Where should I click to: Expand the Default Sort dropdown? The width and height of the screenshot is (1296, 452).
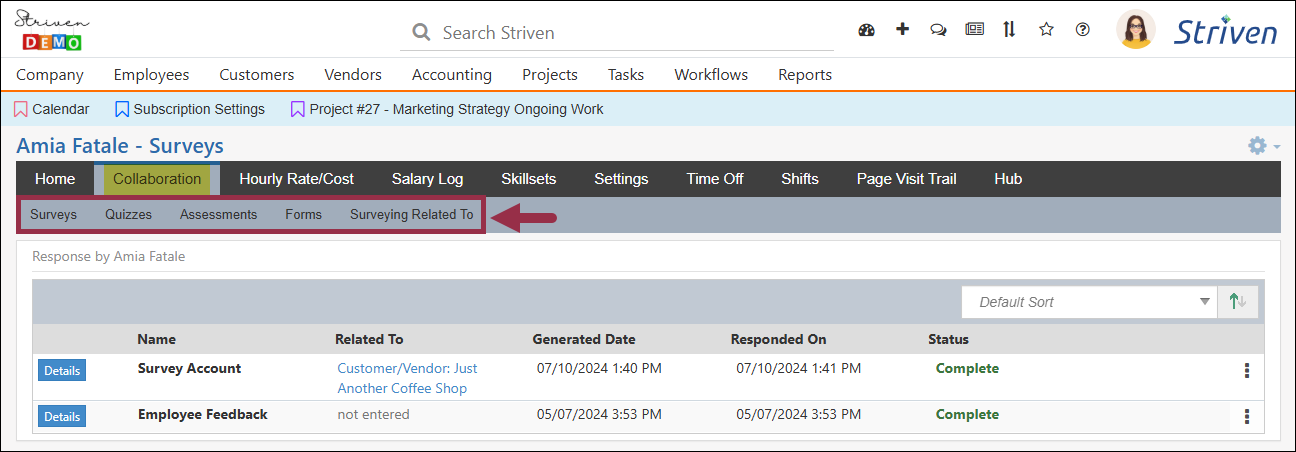(x=1089, y=302)
